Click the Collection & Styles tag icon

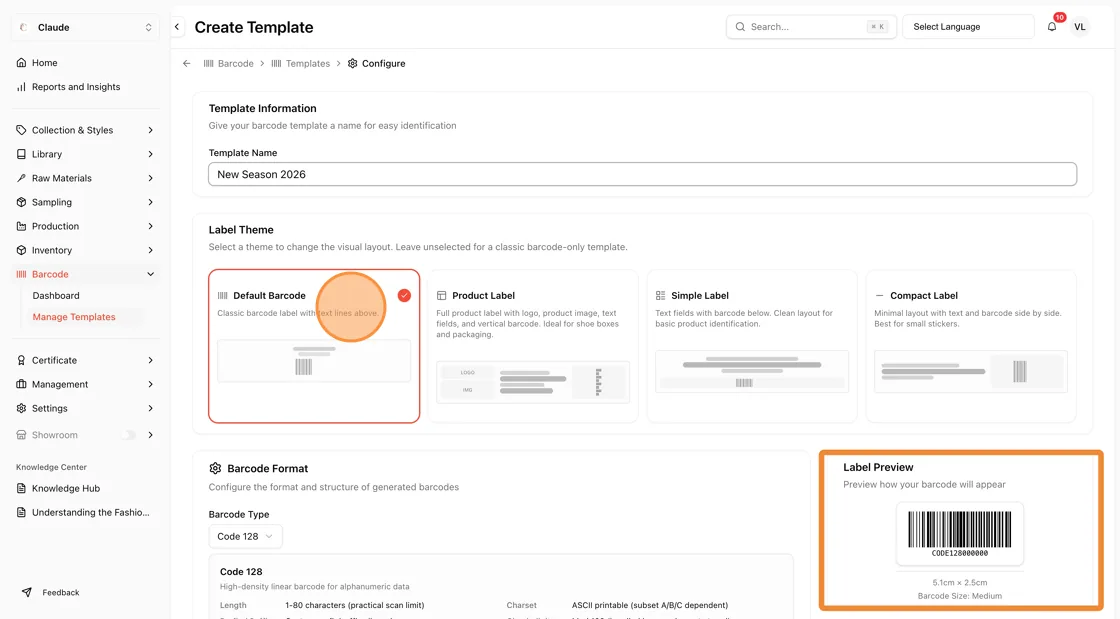click(x=21, y=130)
